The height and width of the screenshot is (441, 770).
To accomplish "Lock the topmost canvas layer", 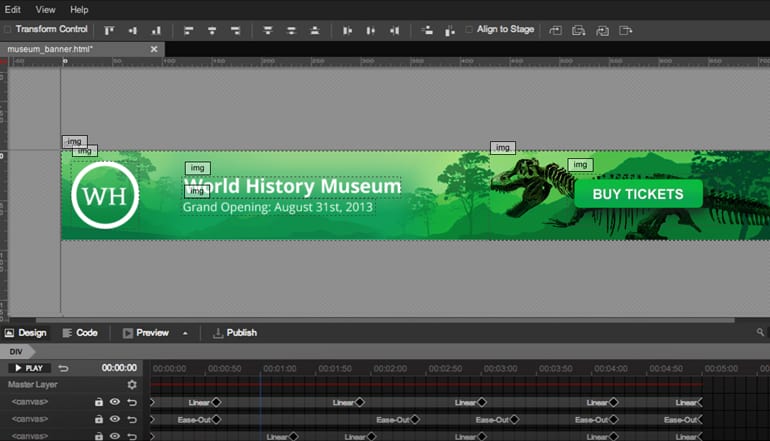I will pos(98,402).
